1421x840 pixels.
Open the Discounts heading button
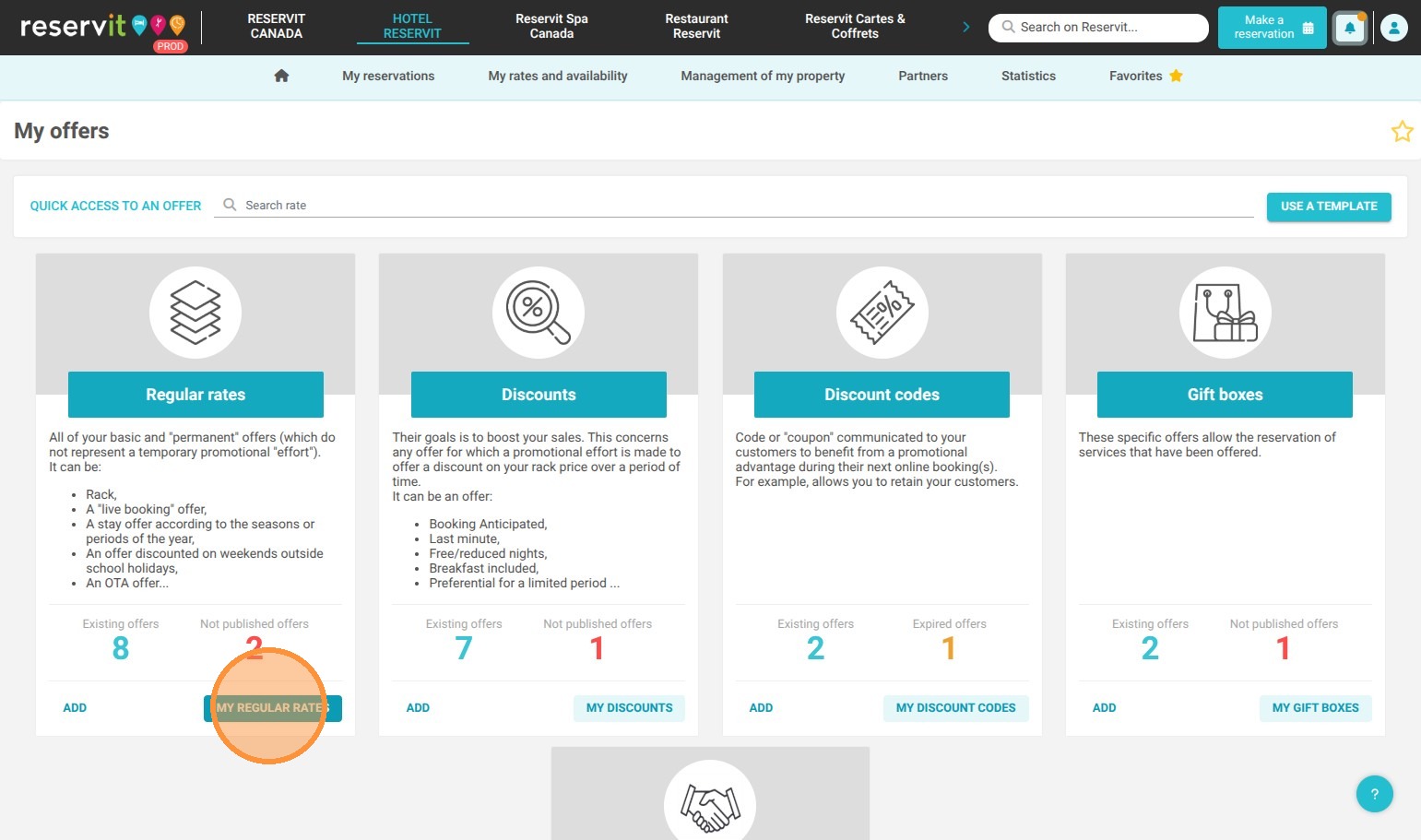[x=539, y=395]
